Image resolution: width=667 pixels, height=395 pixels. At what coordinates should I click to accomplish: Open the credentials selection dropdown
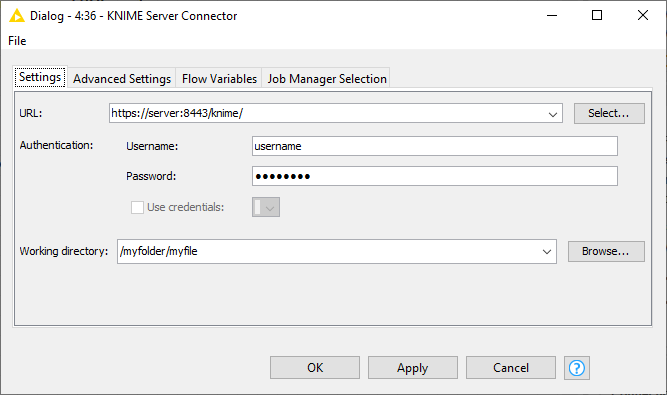point(266,207)
